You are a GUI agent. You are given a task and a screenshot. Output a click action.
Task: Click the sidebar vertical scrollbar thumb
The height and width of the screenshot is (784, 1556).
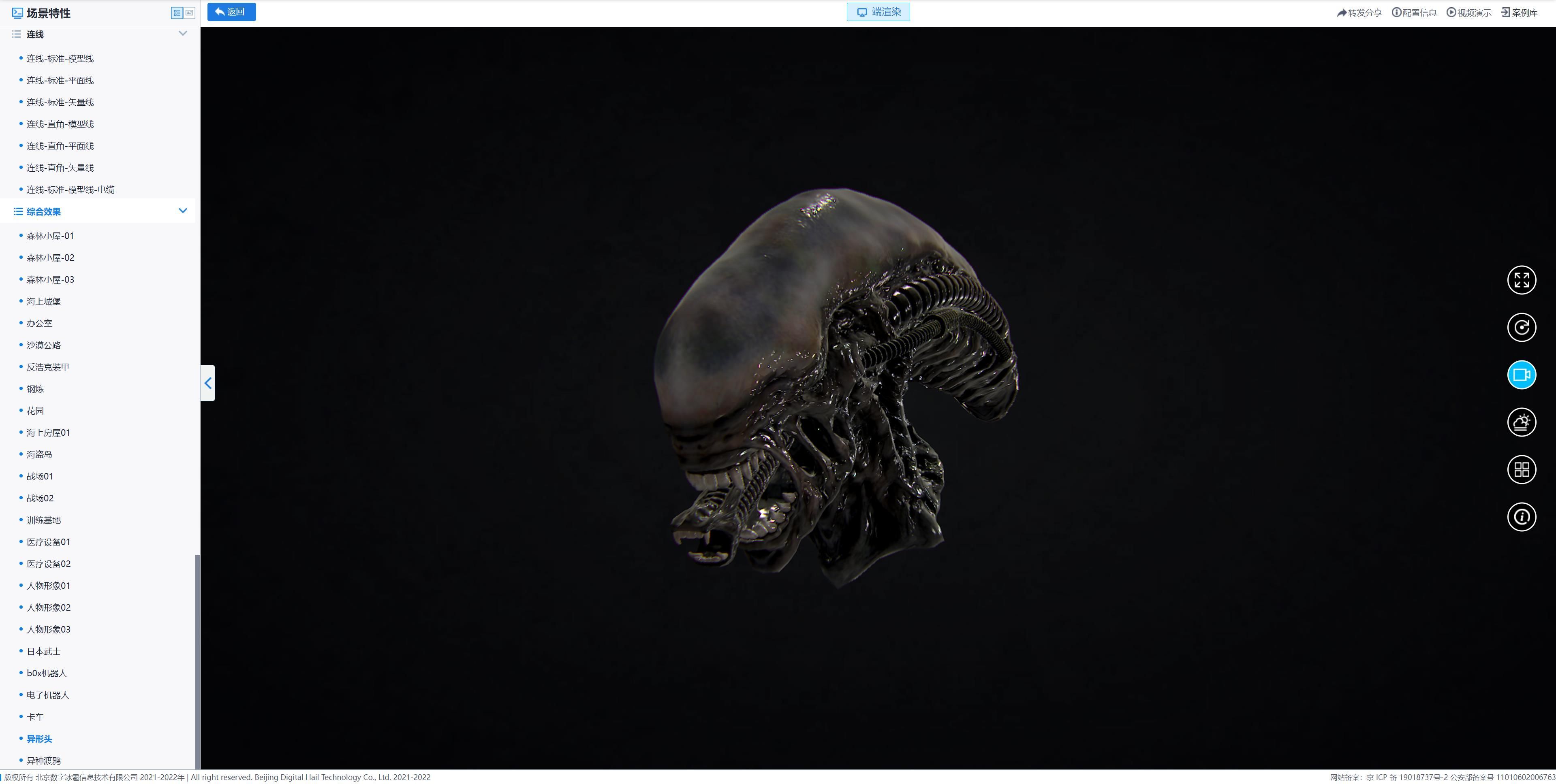tap(197, 662)
